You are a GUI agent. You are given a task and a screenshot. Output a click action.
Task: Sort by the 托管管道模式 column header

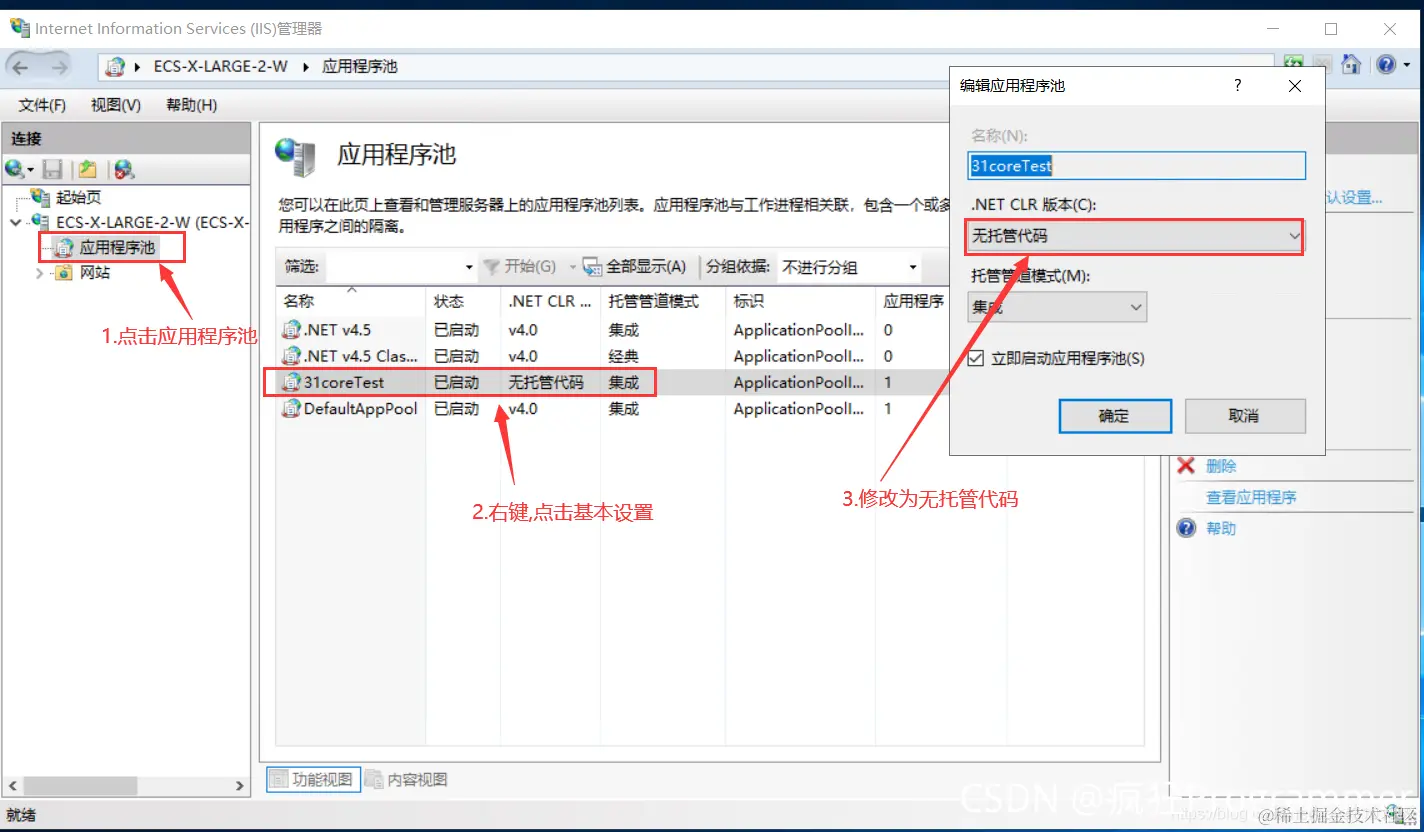662,301
